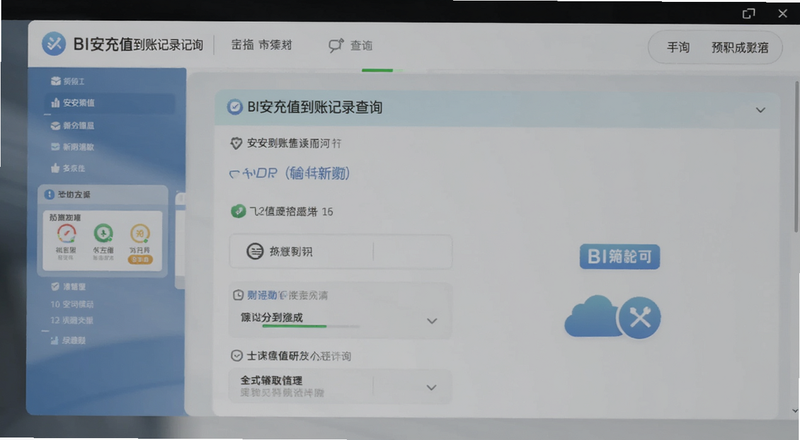Image resolution: width=800 pixels, height=440 pixels.
Task: Click the orange pill badge under the orange icon
Action: (x=140, y=259)
